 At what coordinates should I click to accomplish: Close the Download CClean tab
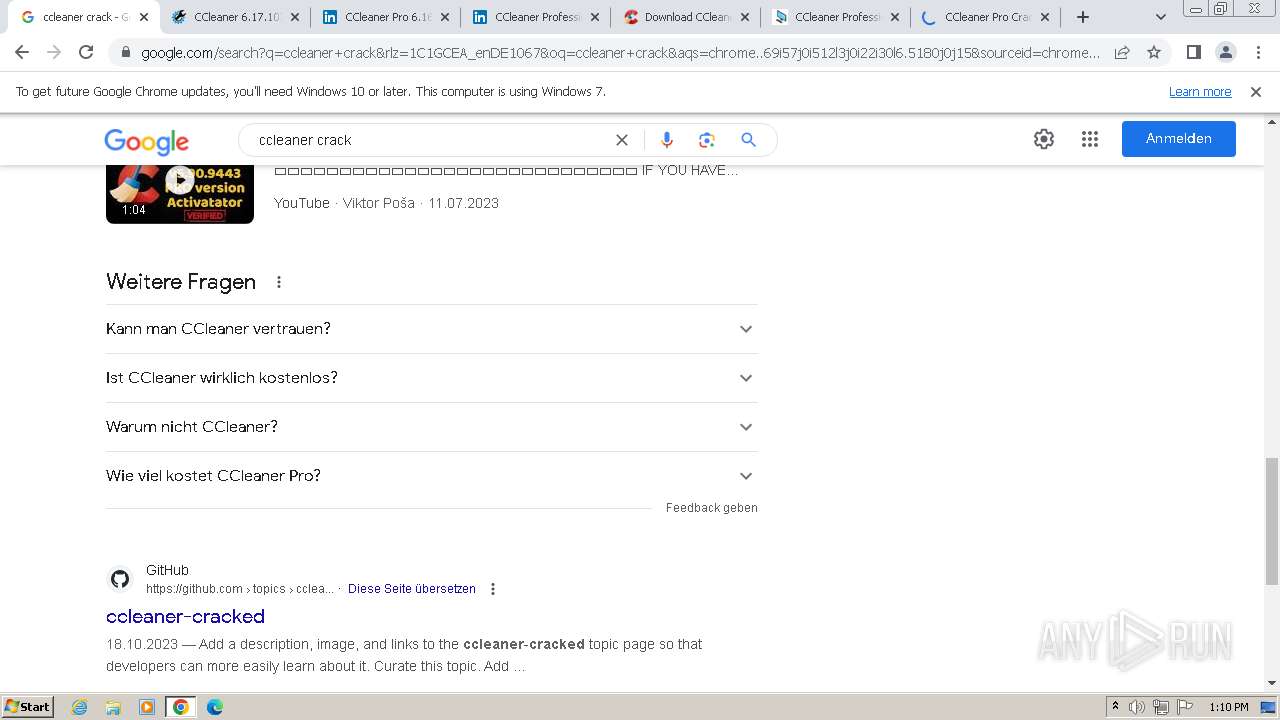[x=745, y=17]
